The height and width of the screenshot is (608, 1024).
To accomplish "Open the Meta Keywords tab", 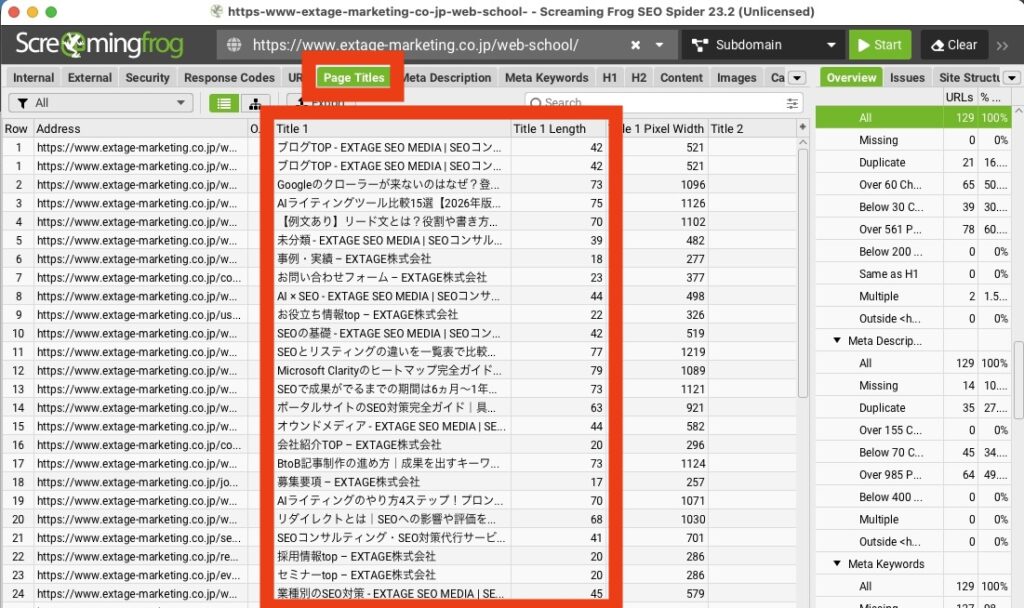I will [547, 78].
